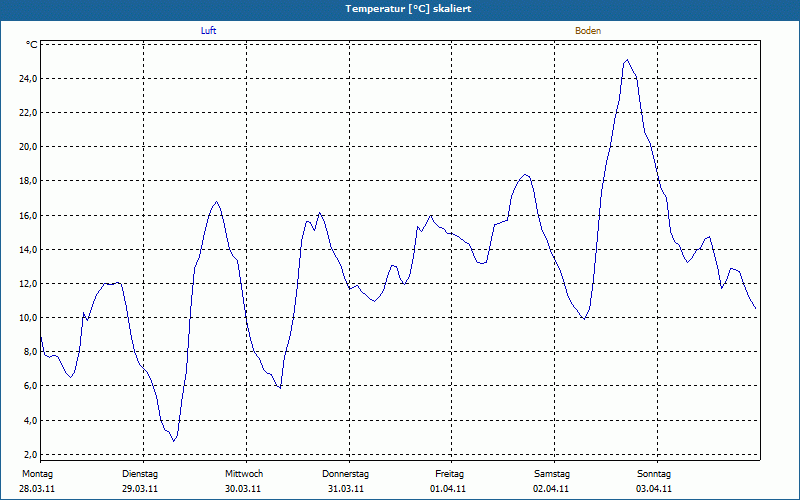Click the 25°C temperature peak on Samstag
Image resolution: width=800 pixels, height=500 pixels.
627,60
